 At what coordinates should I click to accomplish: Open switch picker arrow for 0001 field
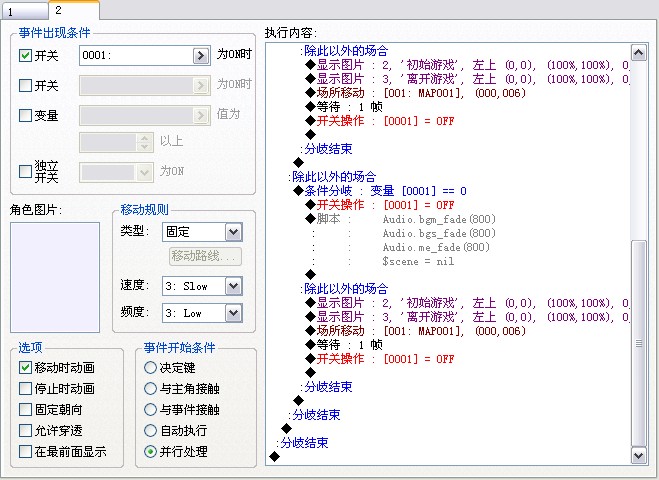[x=201, y=55]
